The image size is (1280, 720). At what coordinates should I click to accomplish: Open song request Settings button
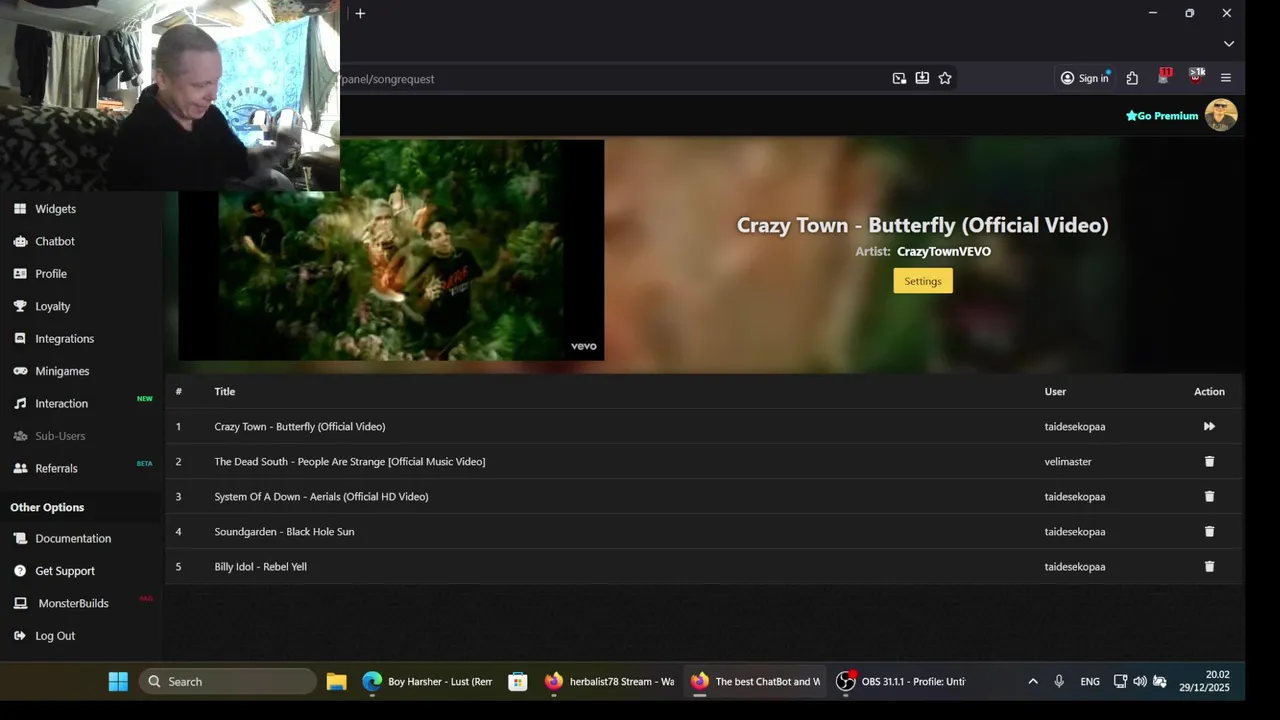pyautogui.click(x=923, y=281)
